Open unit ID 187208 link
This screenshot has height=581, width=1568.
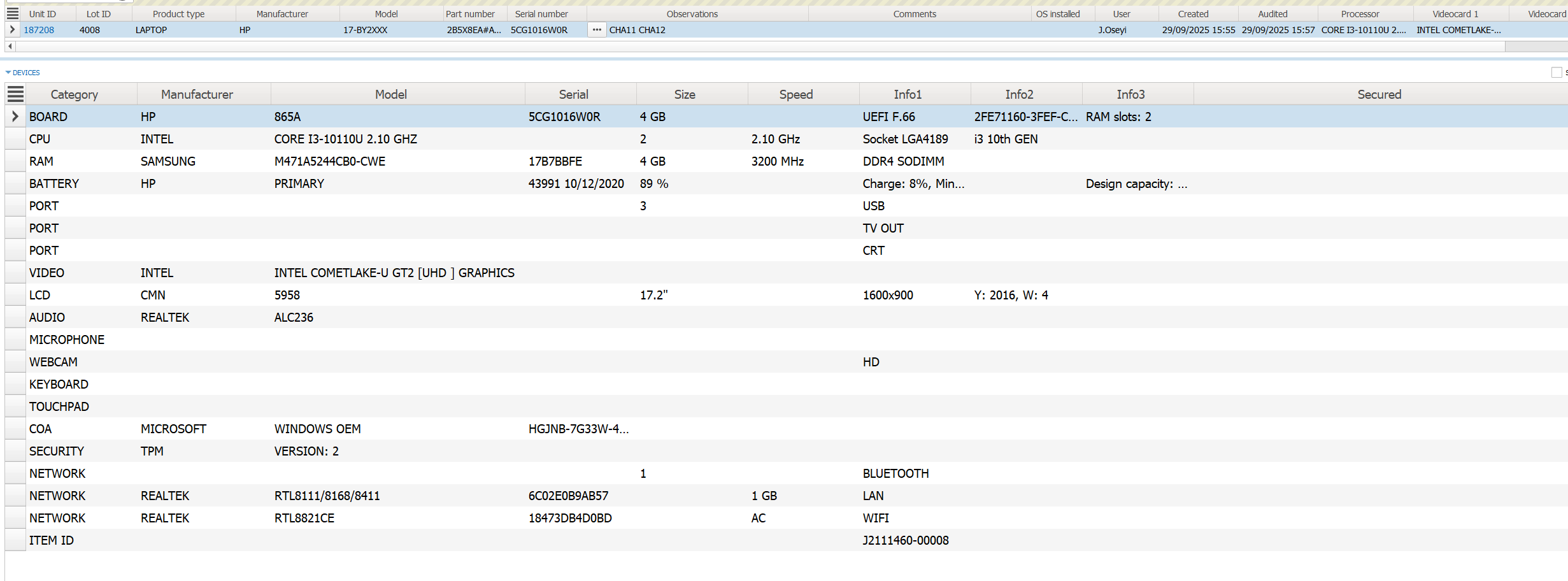tap(39, 30)
